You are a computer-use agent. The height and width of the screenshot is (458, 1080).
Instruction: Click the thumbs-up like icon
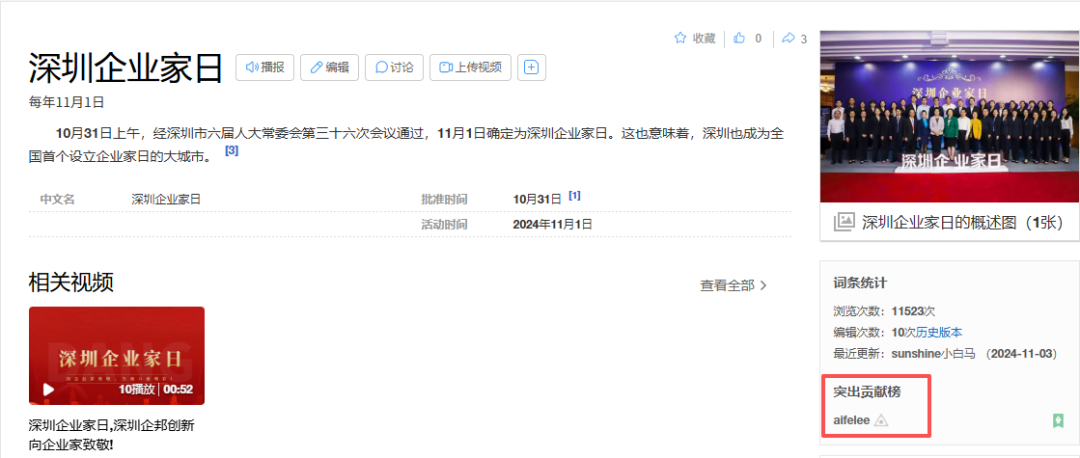coord(740,38)
